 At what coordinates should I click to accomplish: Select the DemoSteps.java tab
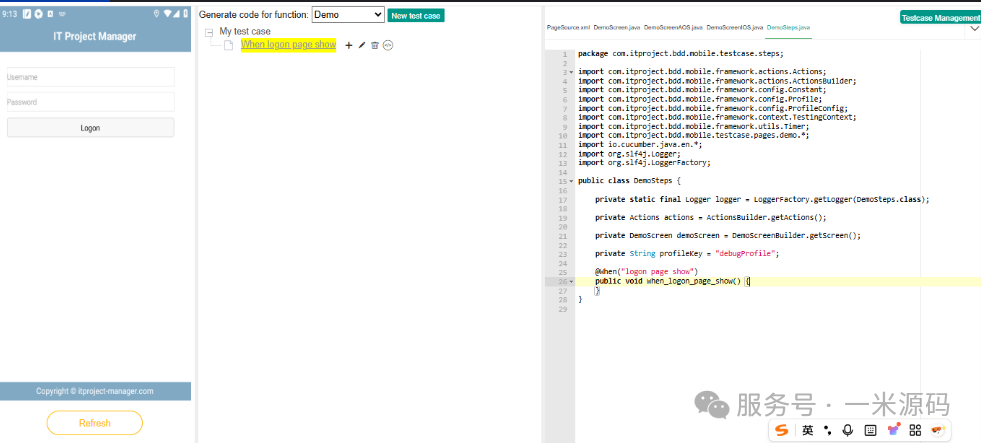click(x=788, y=28)
